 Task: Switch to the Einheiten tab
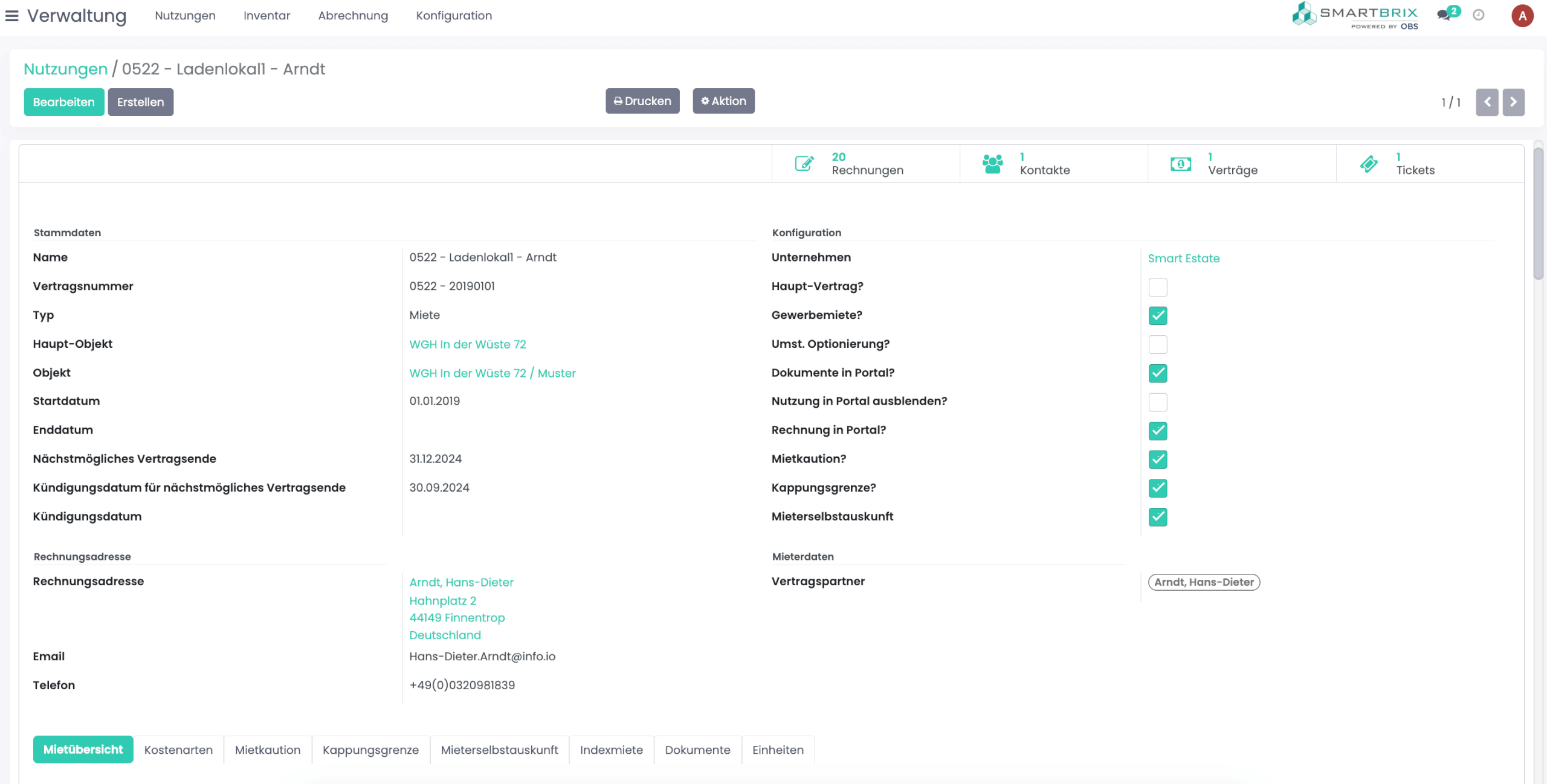coord(778,750)
